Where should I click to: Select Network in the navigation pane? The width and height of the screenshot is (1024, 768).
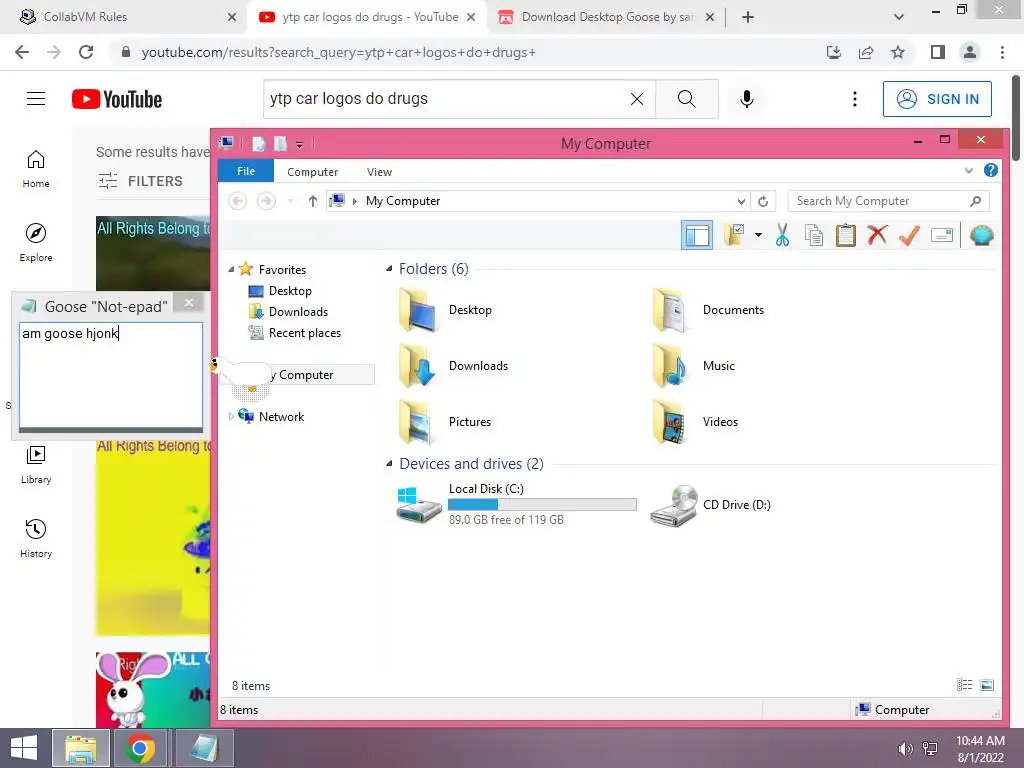point(281,417)
